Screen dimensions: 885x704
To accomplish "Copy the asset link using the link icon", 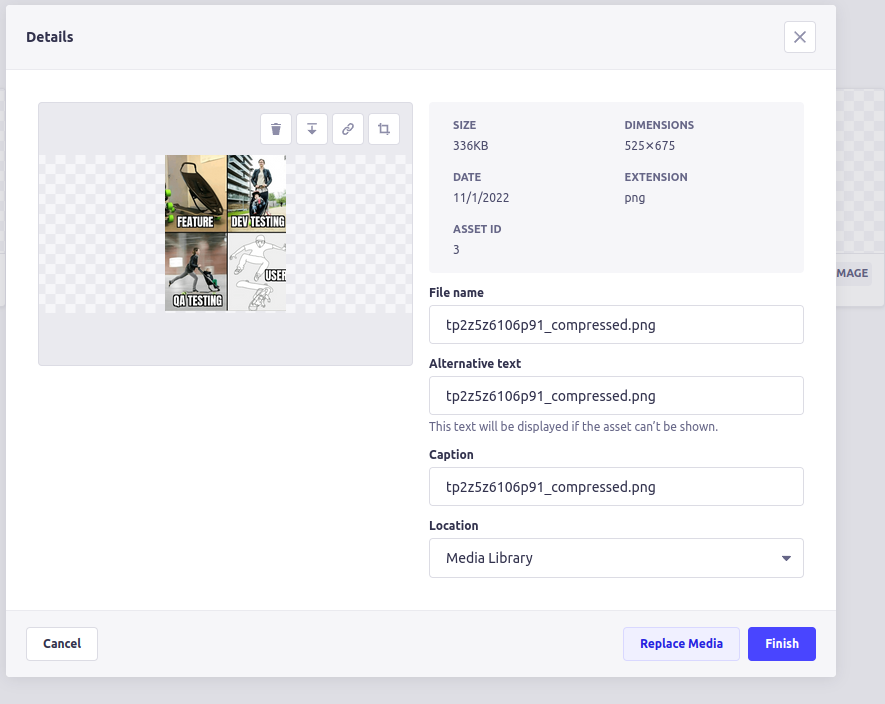I will point(348,128).
